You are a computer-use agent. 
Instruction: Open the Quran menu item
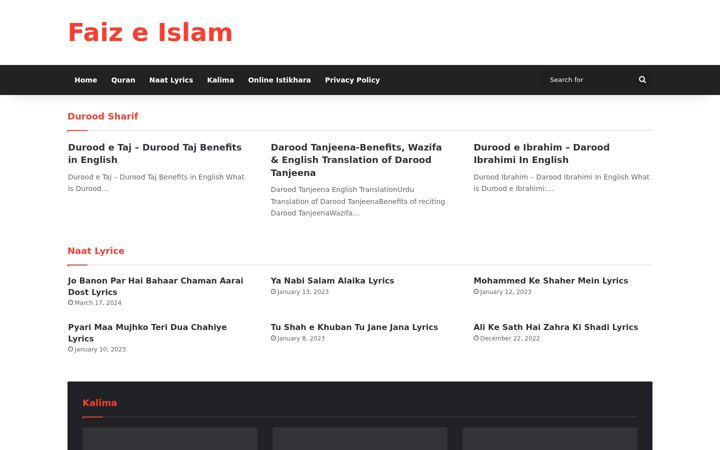coord(123,80)
